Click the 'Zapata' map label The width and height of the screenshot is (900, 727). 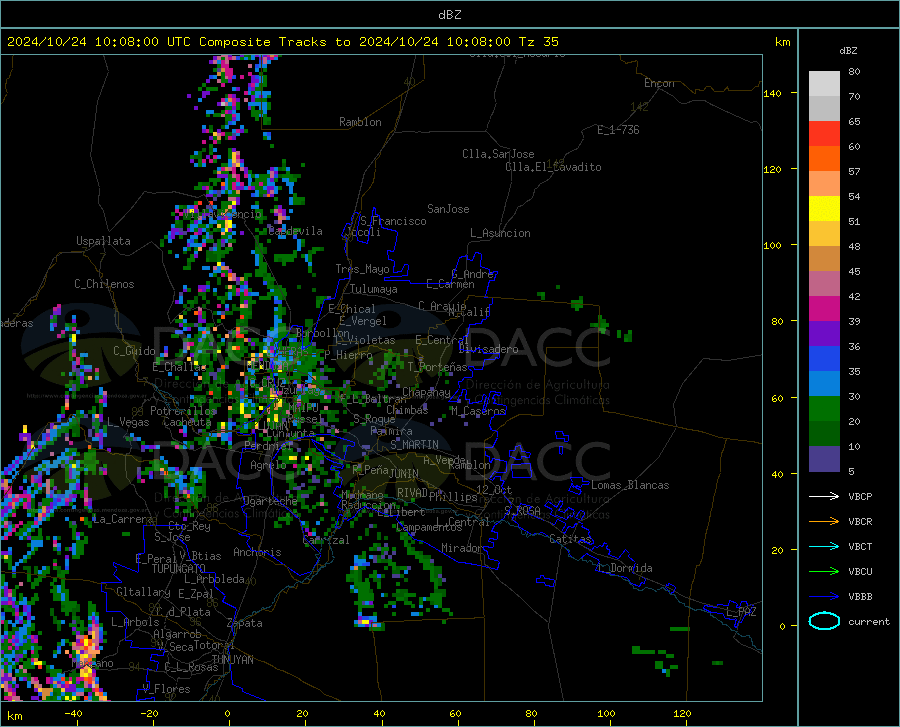[245, 623]
